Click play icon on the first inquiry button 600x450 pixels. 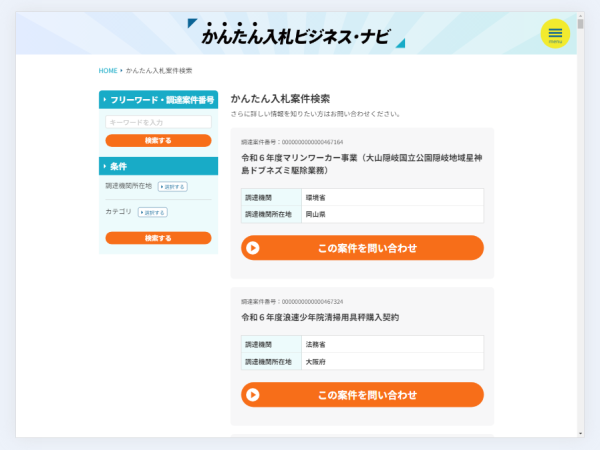tap(253, 248)
